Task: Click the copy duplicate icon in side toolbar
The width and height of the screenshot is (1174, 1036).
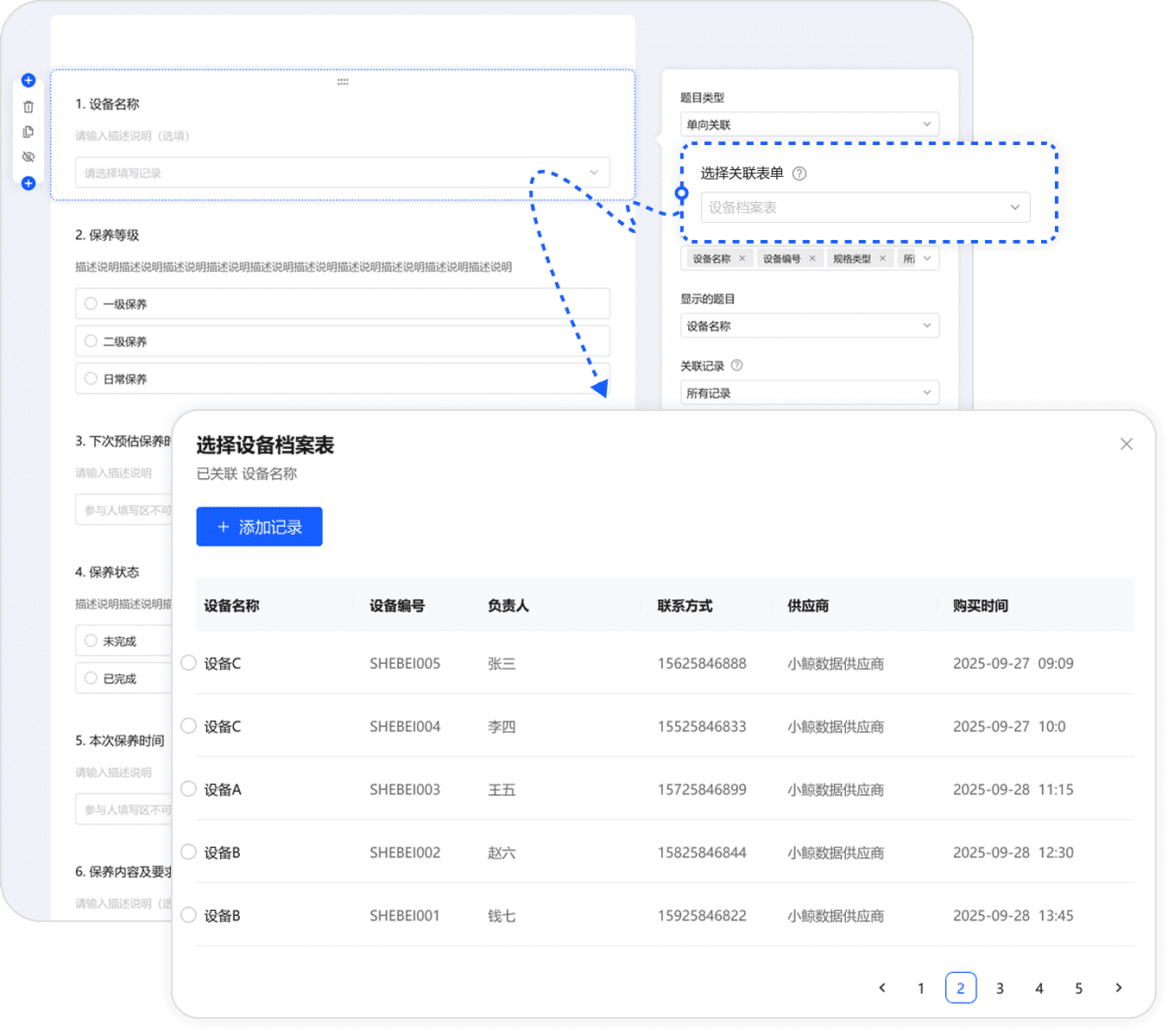Action: [x=28, y=132]
